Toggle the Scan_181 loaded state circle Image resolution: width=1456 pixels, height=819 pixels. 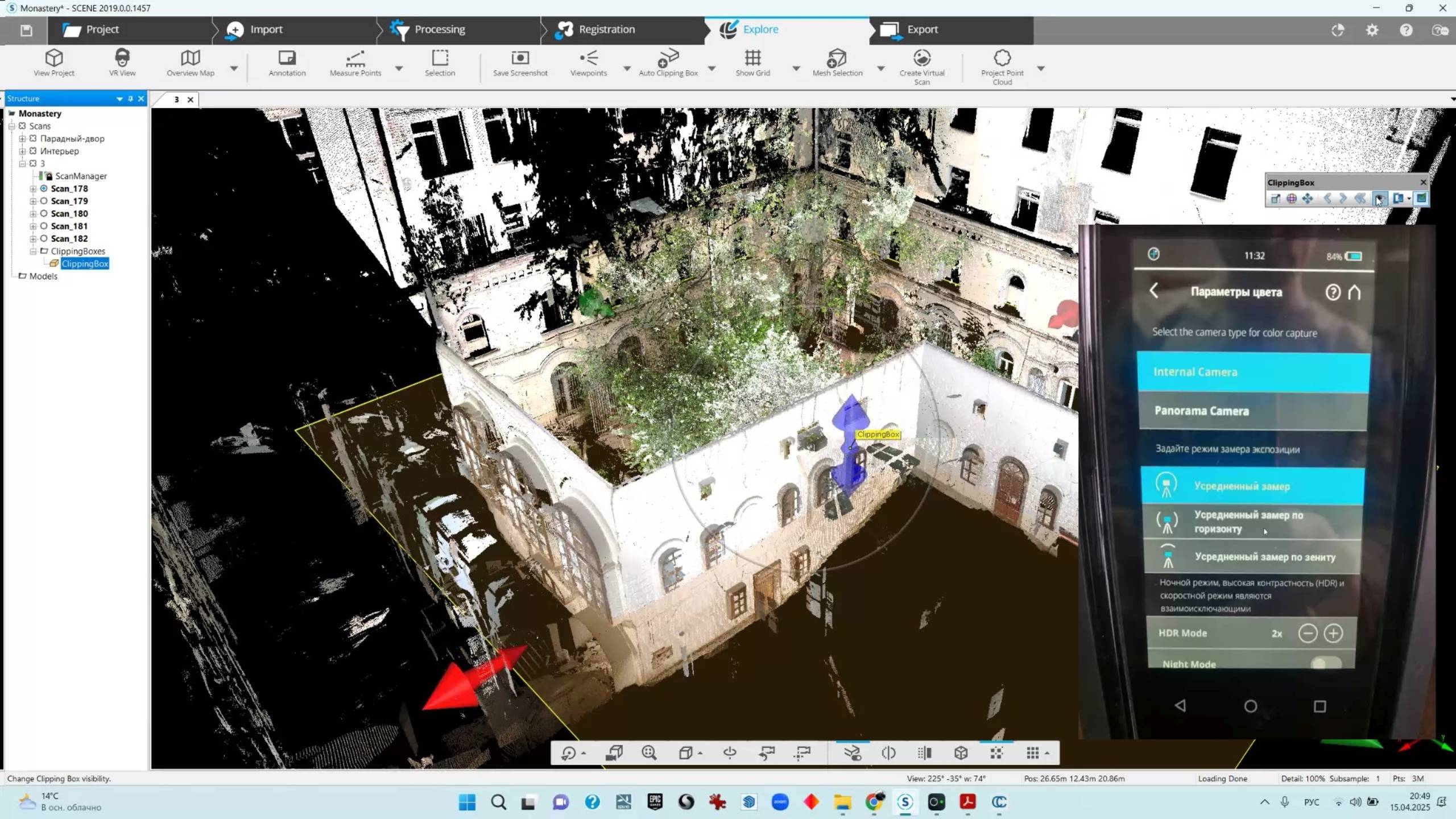pos(44,226)
